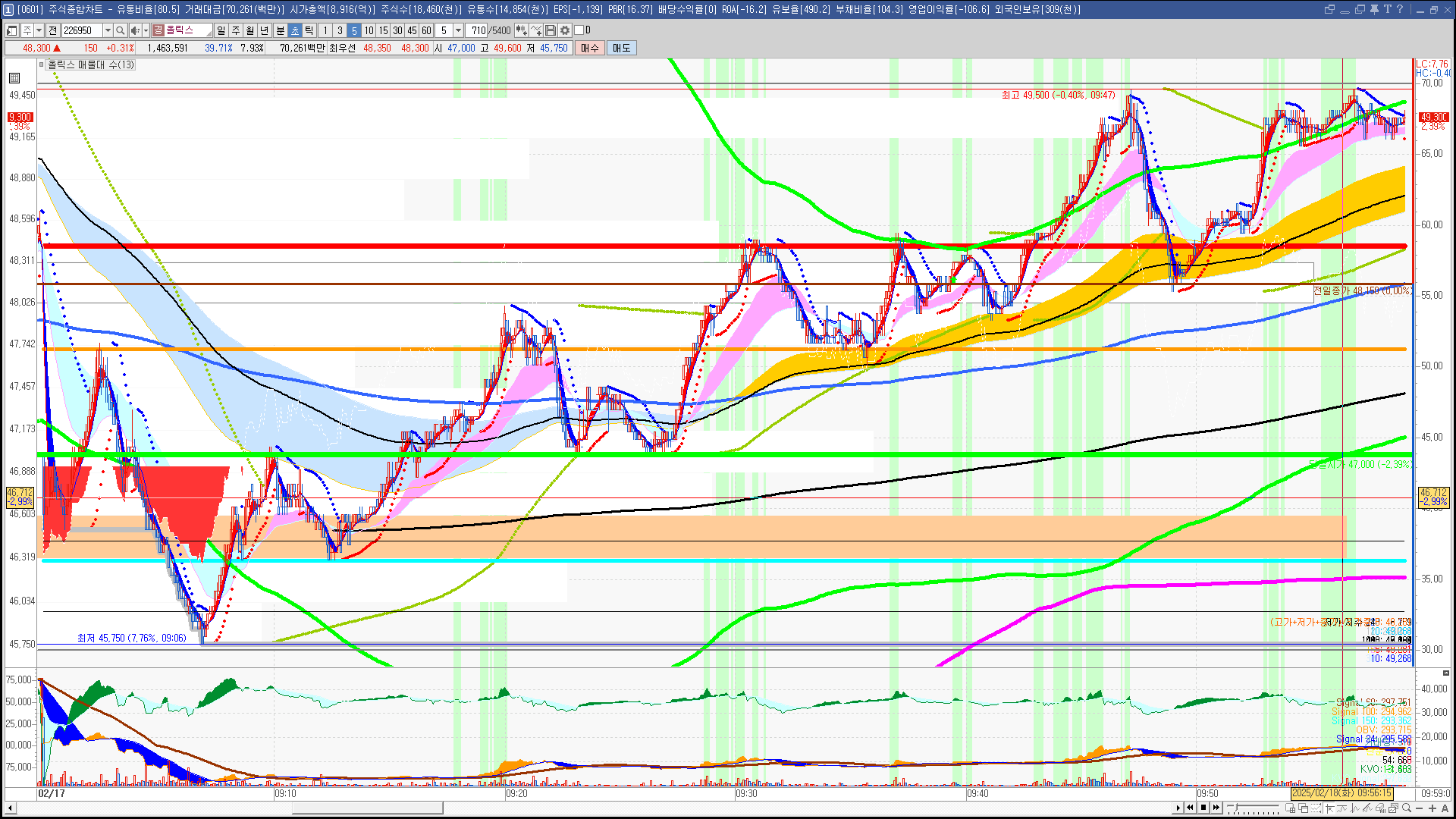The height and width of the screenshot is (819, 1456).
Task: Click the save chart floppy icon
Action: pyautogui.click(x=551, y=30)
